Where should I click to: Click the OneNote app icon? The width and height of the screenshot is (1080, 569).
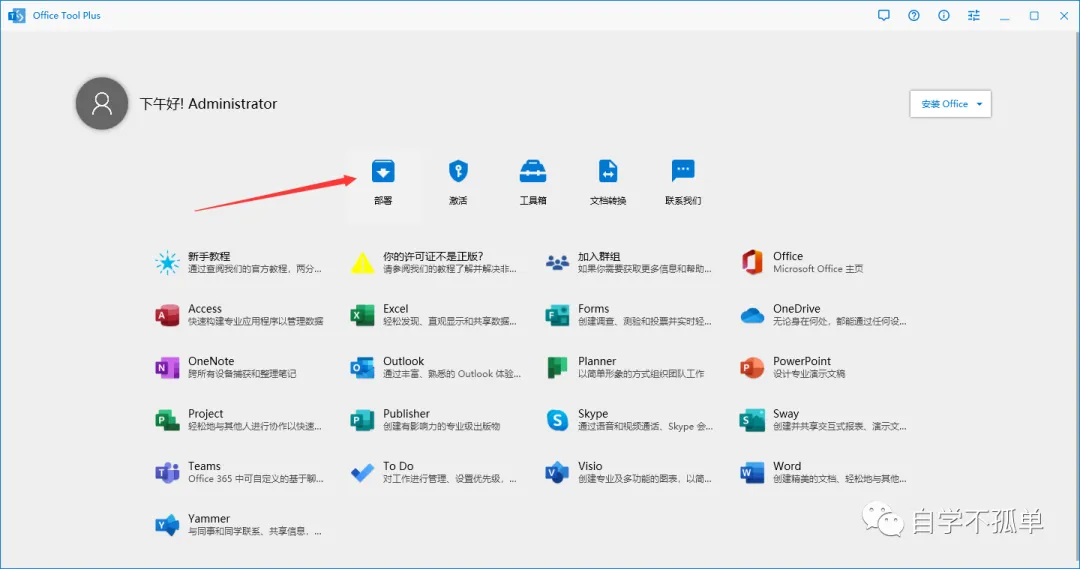tap(167, 368)
